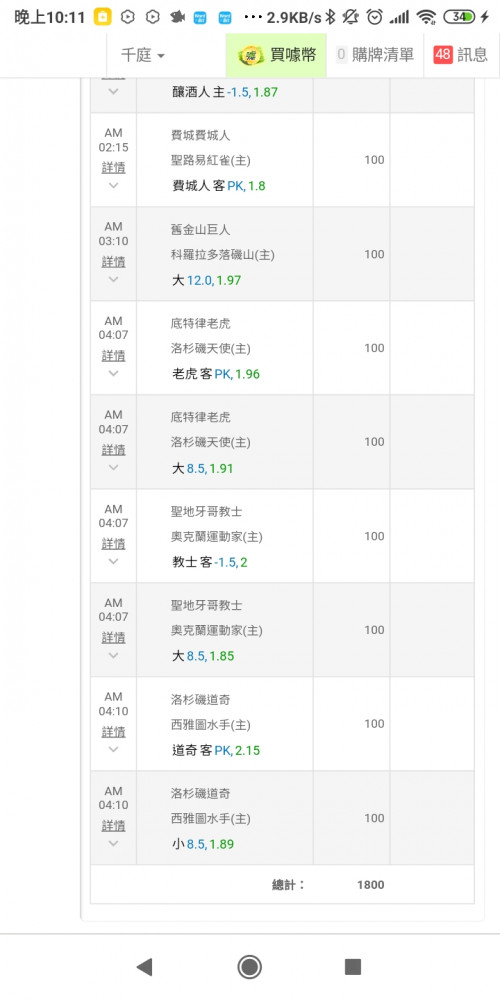Expand chevron under 聖地牙哥教士 大 8.5 row
500x1000 pixels.
point(114,655)
